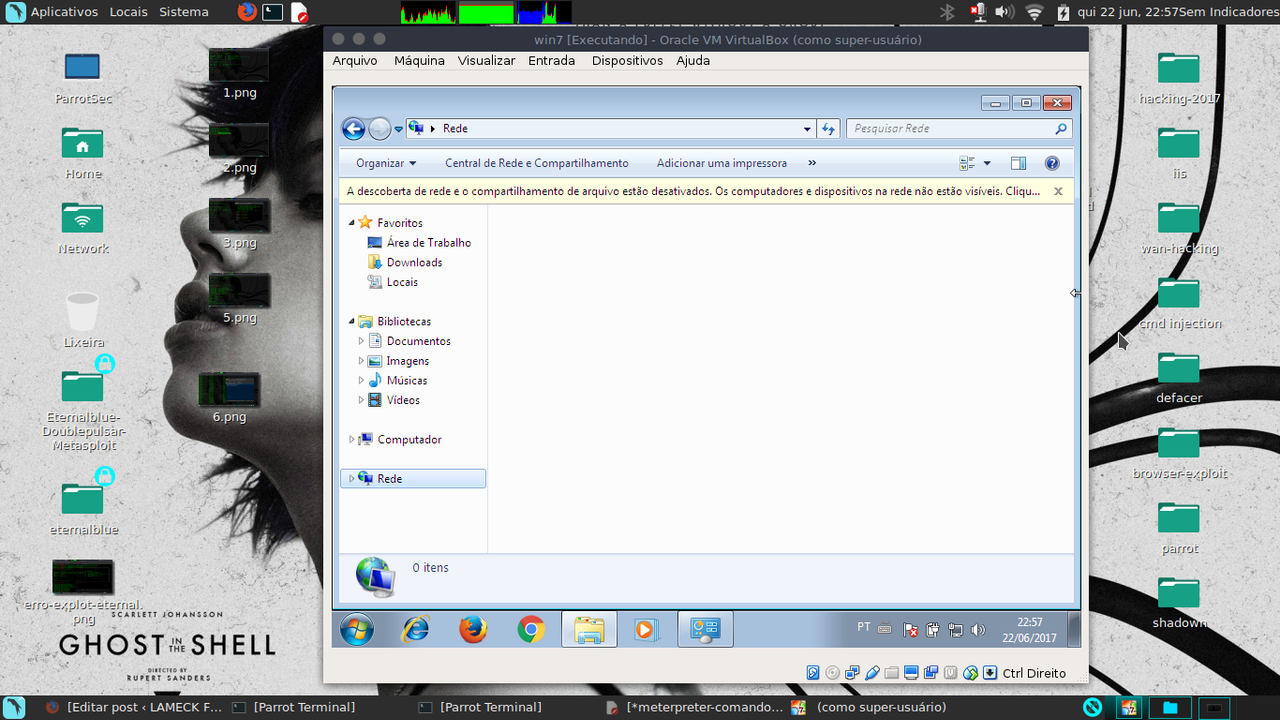Click the Action Center flag tray icon
The width and height of the screenshot is (1280, 720).
(x=911, y=630)
